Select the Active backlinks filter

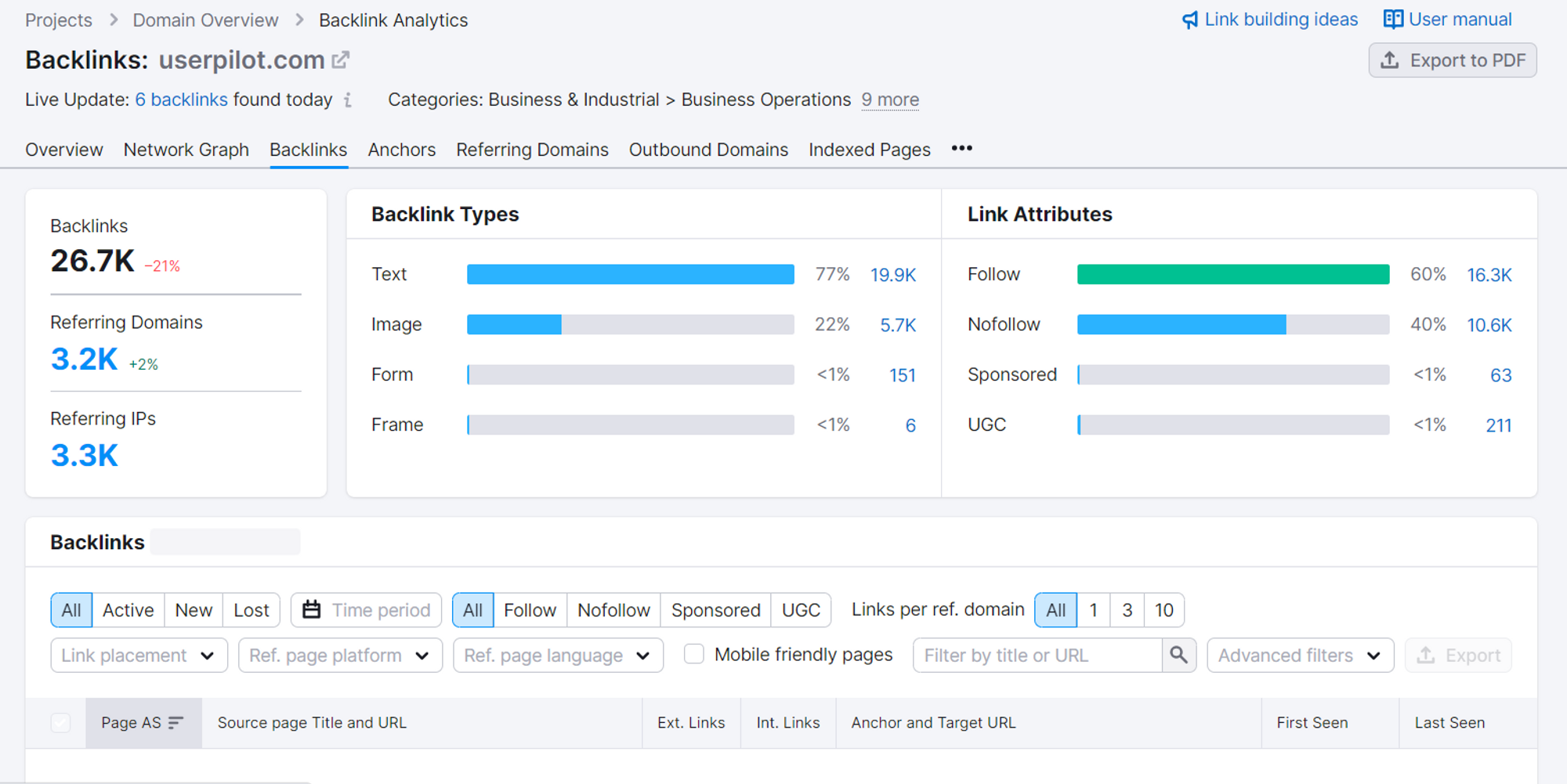pyautogui.click(x=128, y=610)
